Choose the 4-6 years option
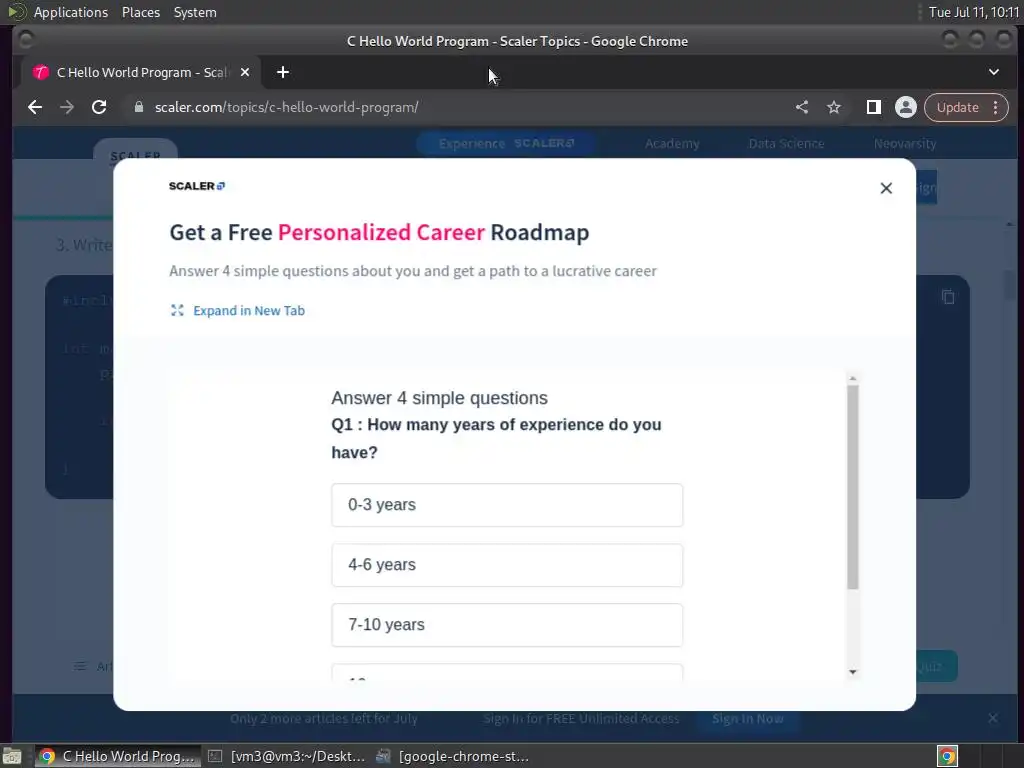 click(x=507, y=565)
